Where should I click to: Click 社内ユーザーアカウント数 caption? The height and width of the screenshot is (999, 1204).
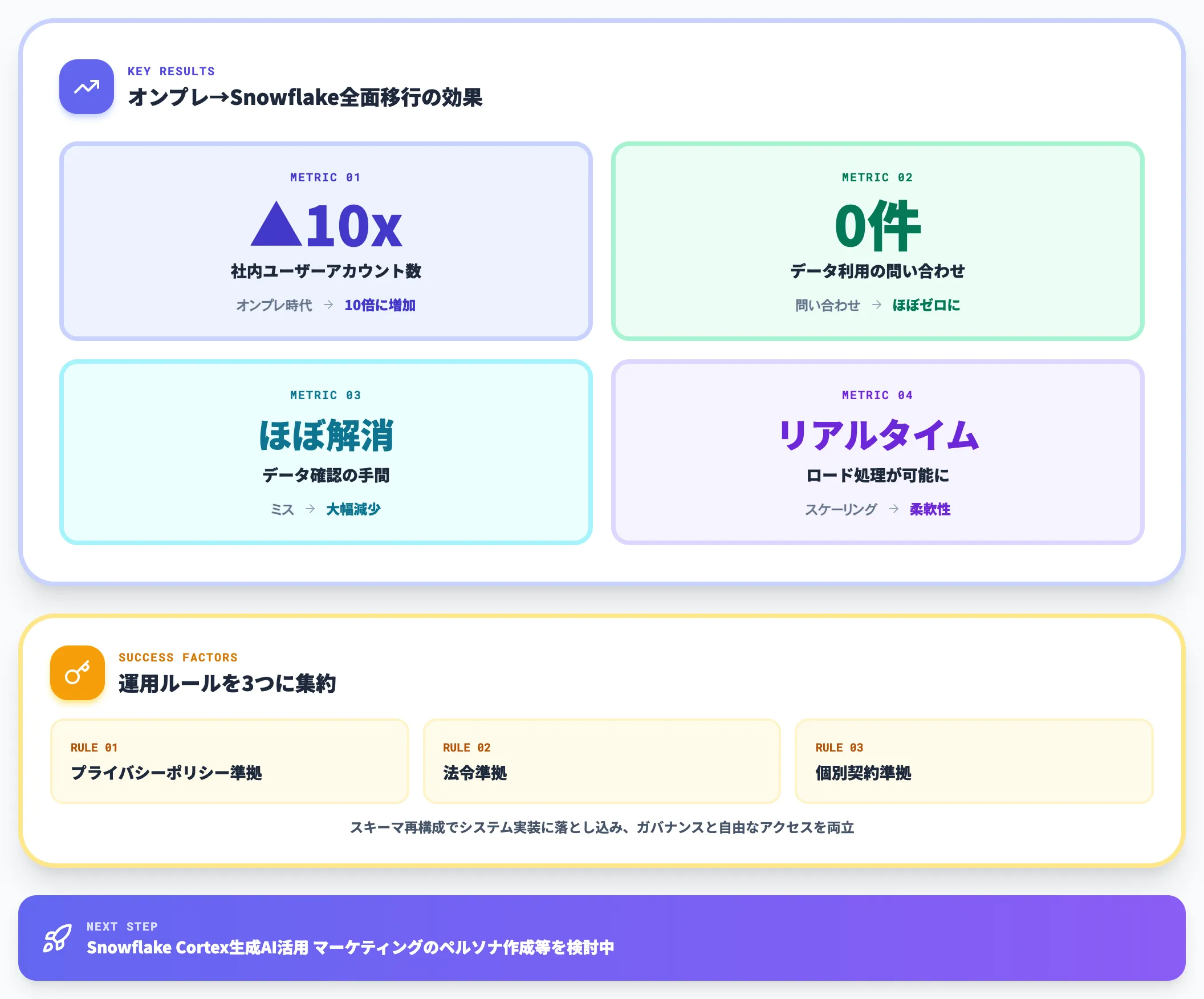(326, 271)
